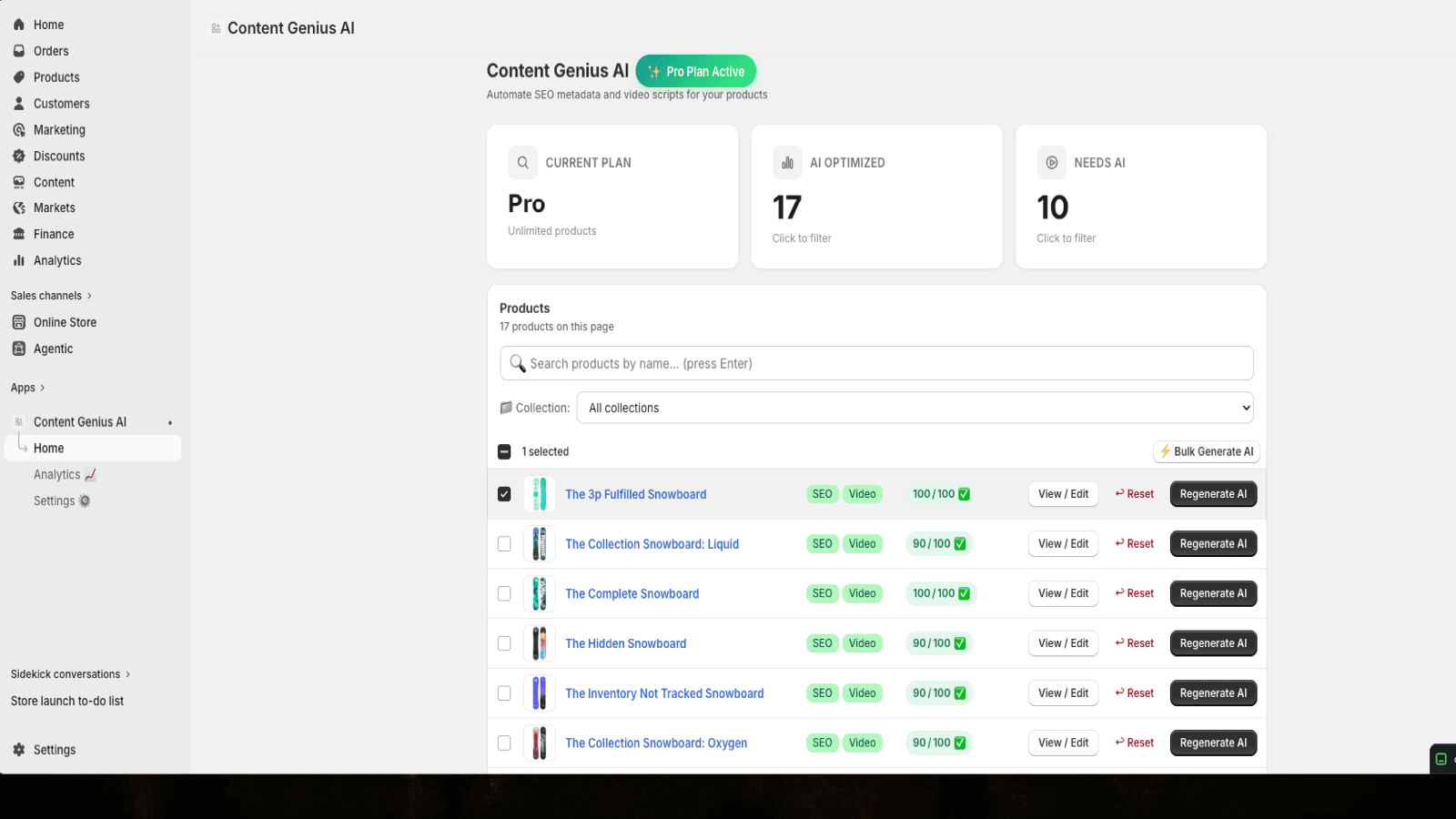Click 100/100 score on The 3p Fulfilled Snowboard

coord(941,494)
